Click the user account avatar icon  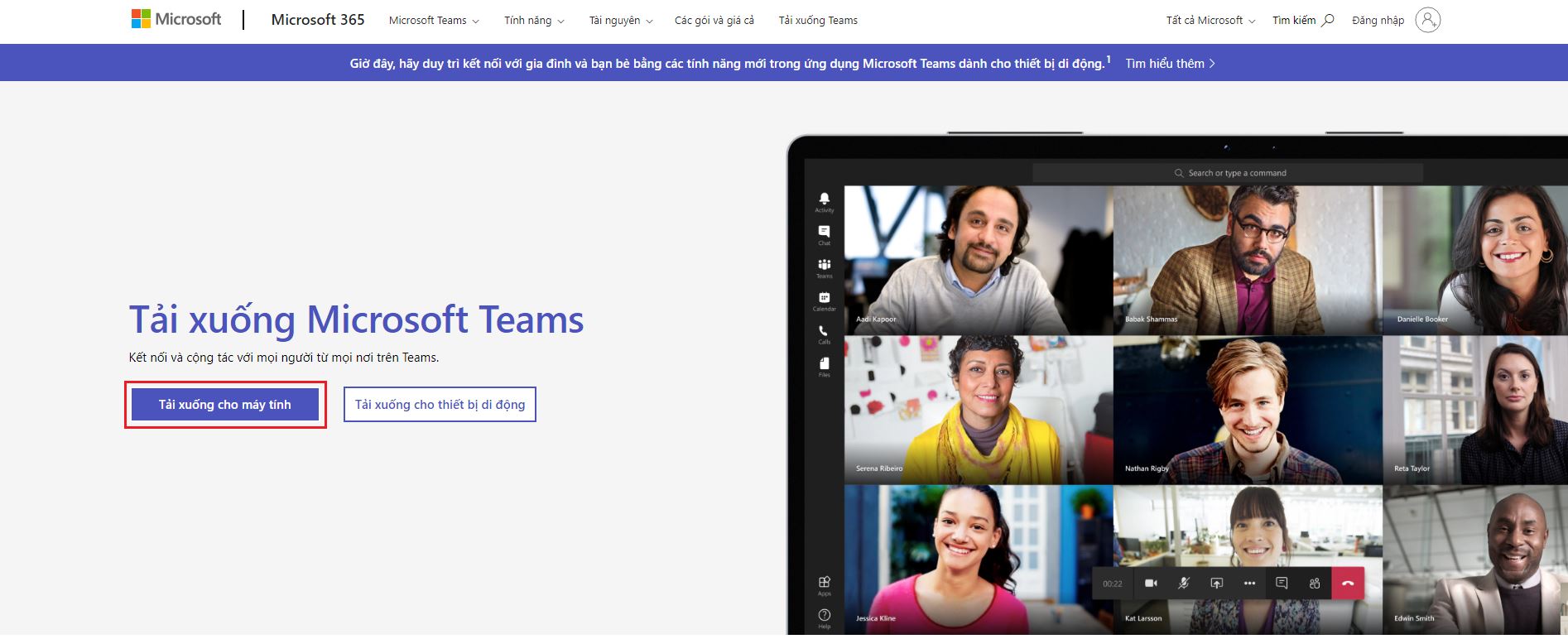pyautogui.click(x=1428, y=20)
